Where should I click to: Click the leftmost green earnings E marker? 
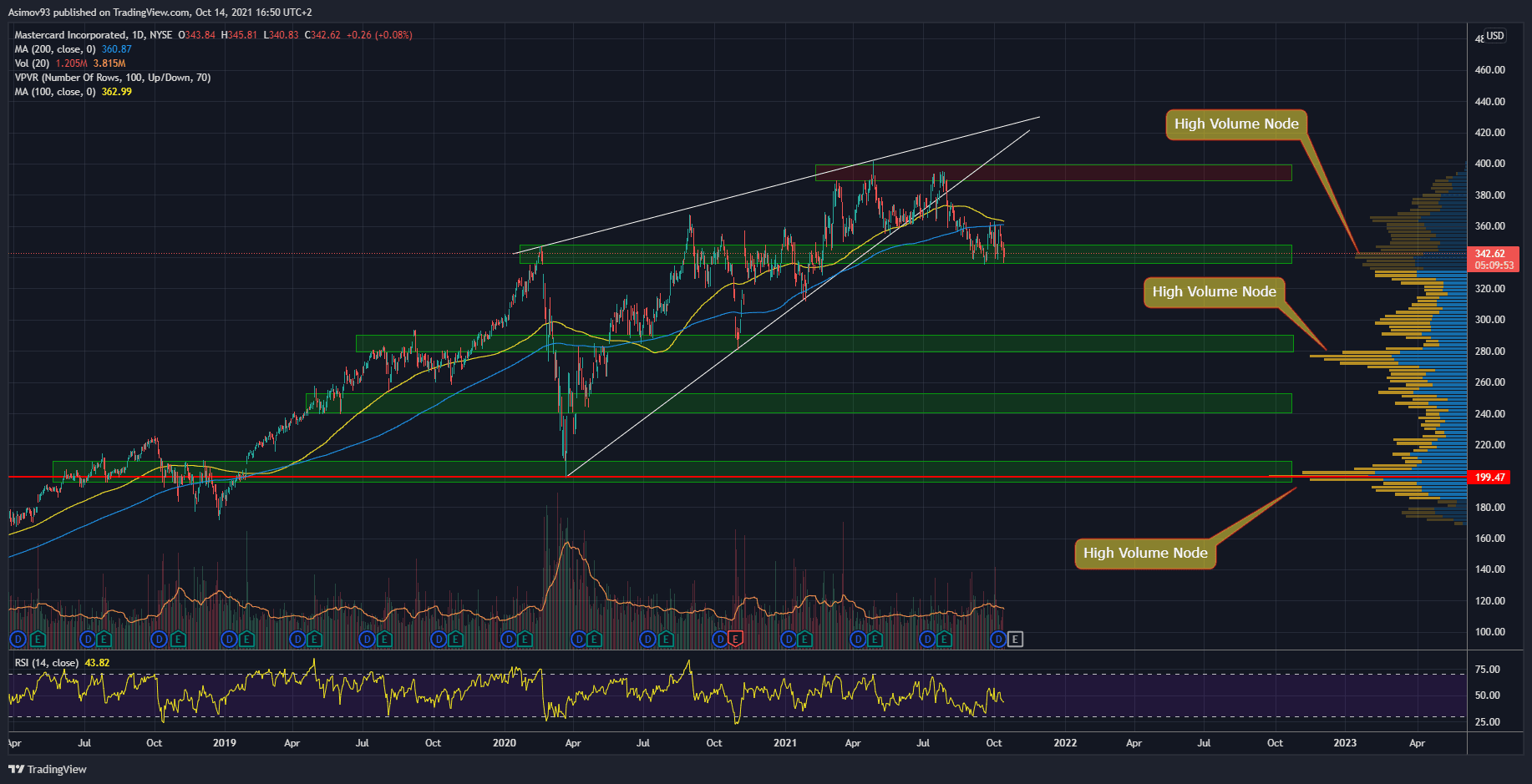coord(37,640)
